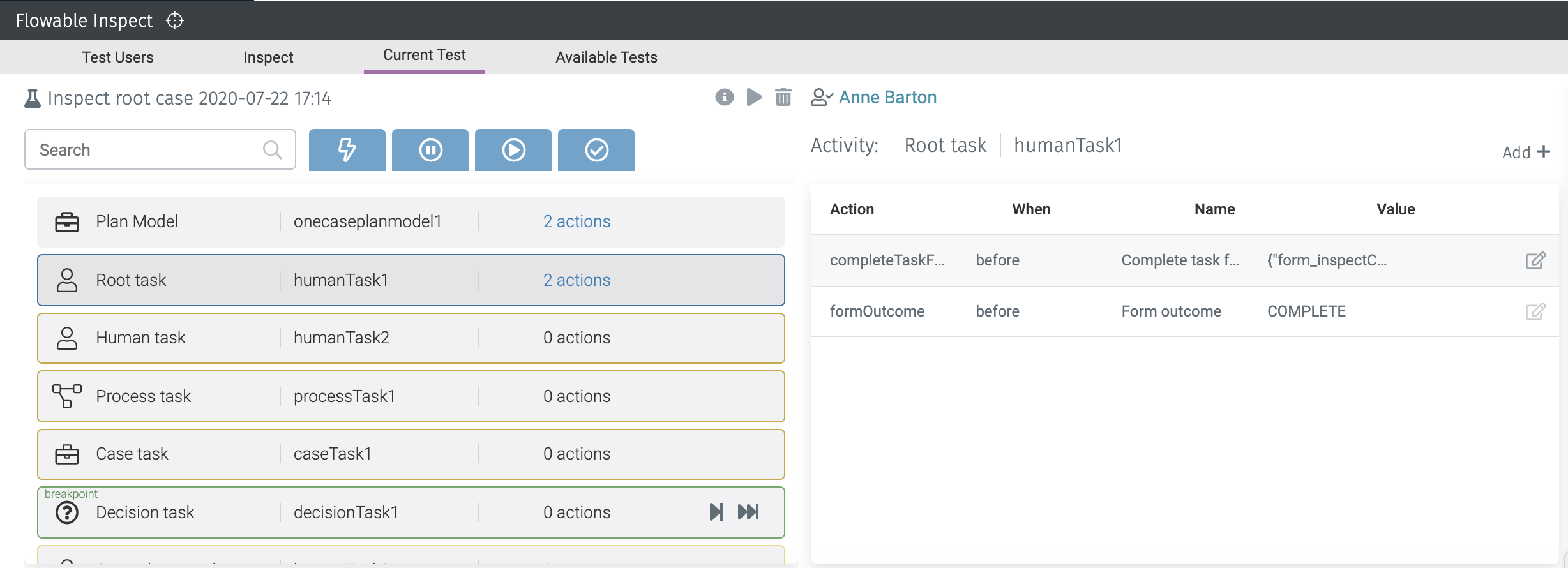1568x568 pixels.
Task: Step to next on Decision task breakpoint
Action: (x=716, y=512)
